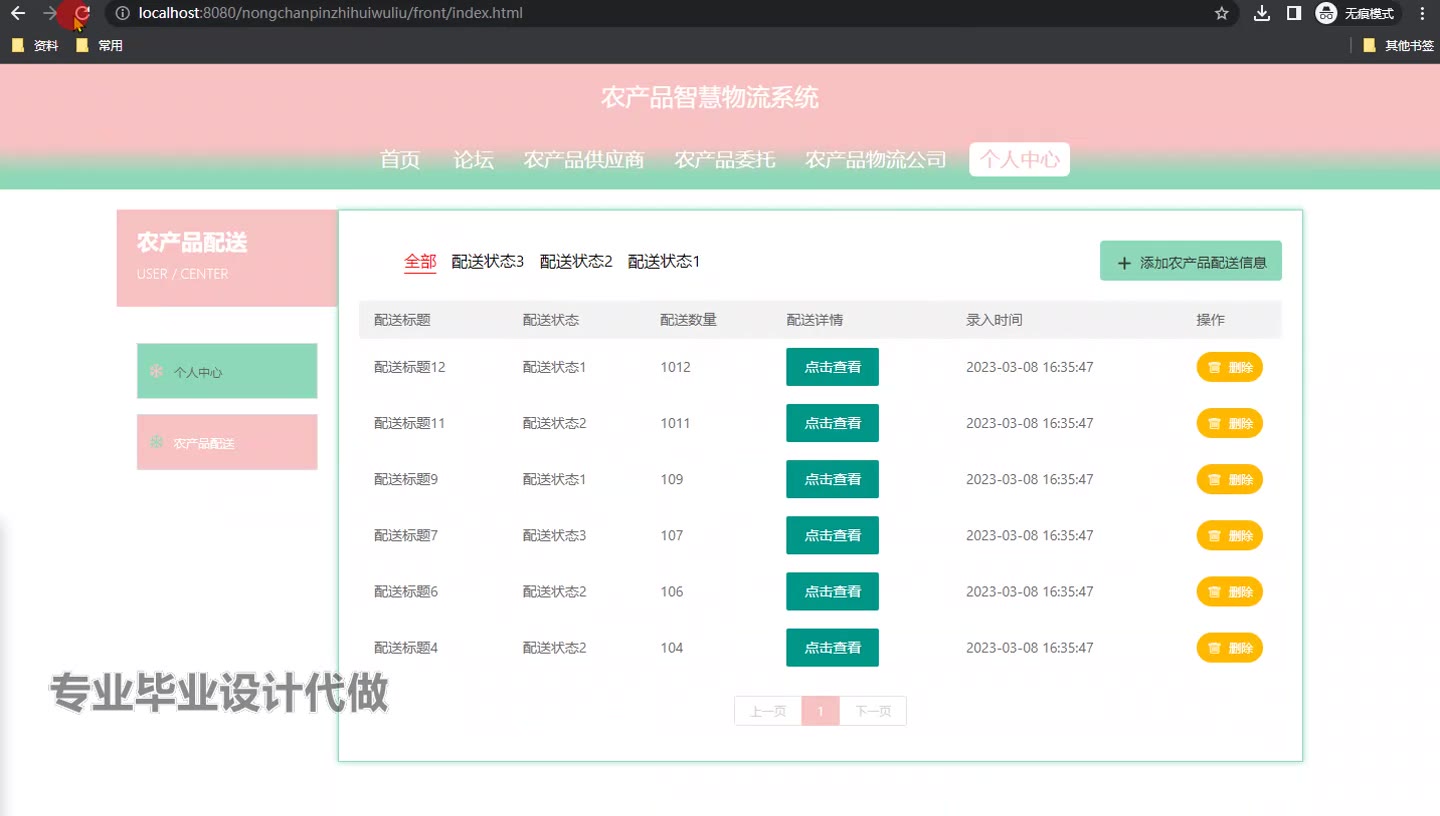This screenshot has width=1440, height=816.
Task: Filter by 配送状态3 tab
Action: [488, 262]
